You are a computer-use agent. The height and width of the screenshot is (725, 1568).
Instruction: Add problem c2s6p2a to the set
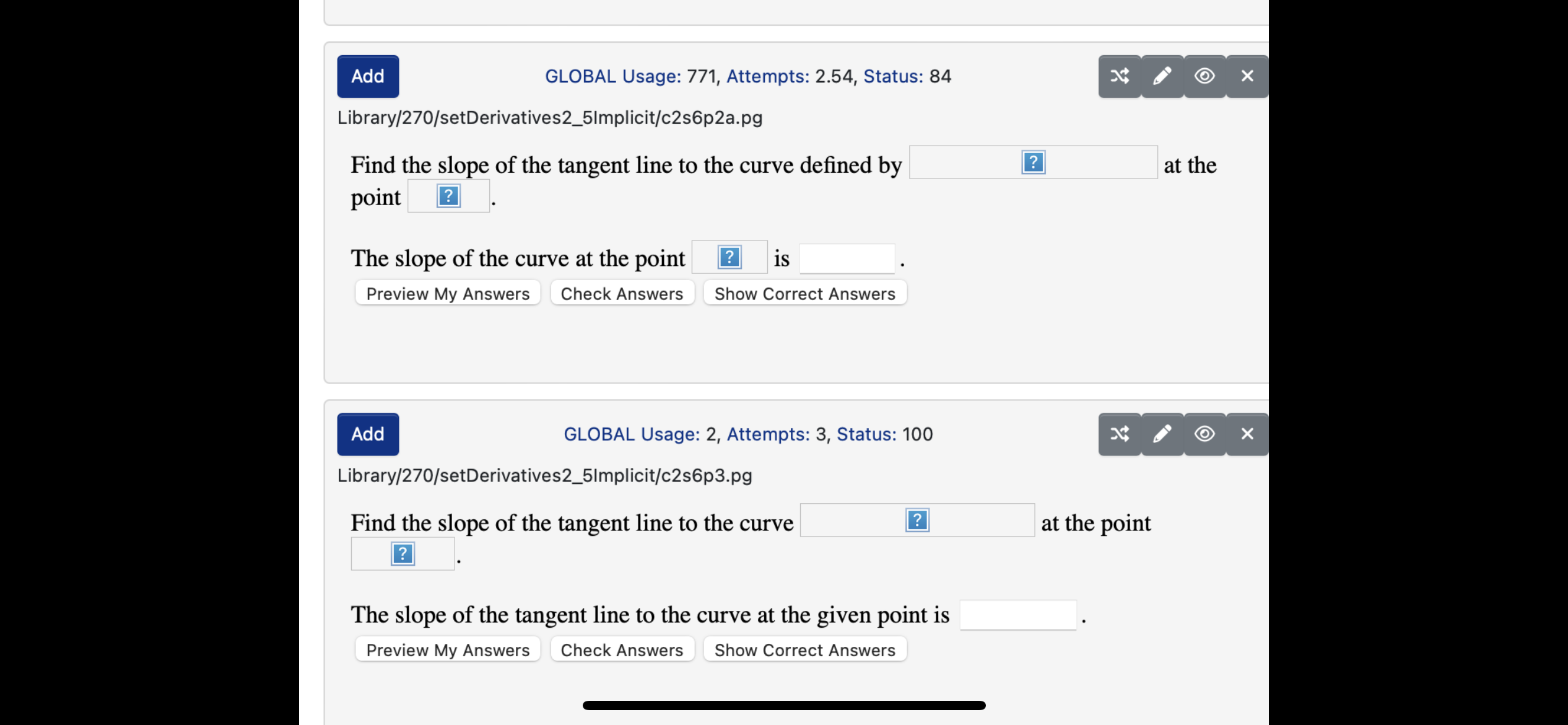click(367, 76)
